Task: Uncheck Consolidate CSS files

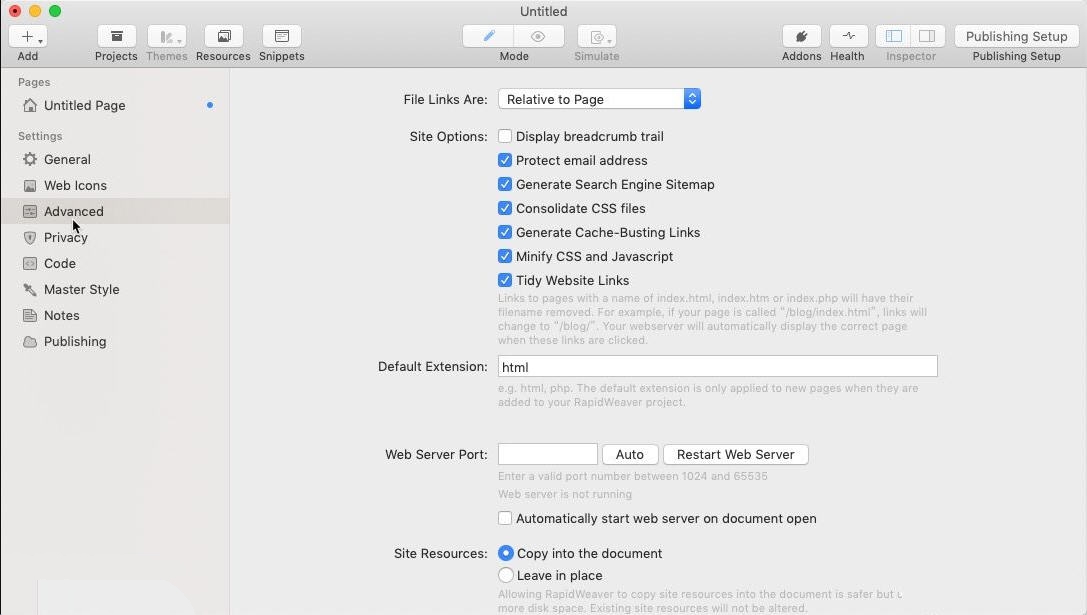Action: point(505,208)
